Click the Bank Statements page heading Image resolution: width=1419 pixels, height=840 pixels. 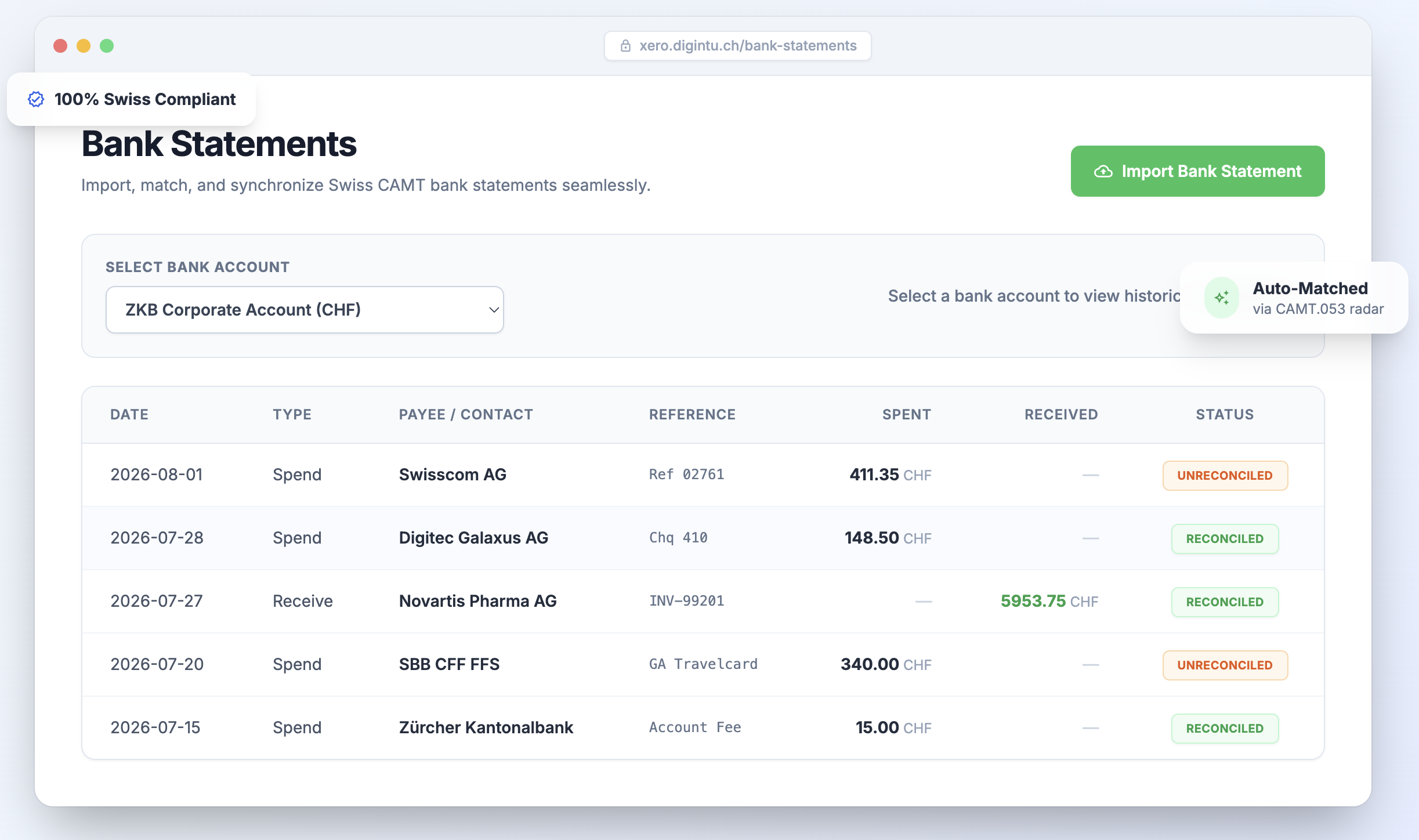tap(219, 144)
